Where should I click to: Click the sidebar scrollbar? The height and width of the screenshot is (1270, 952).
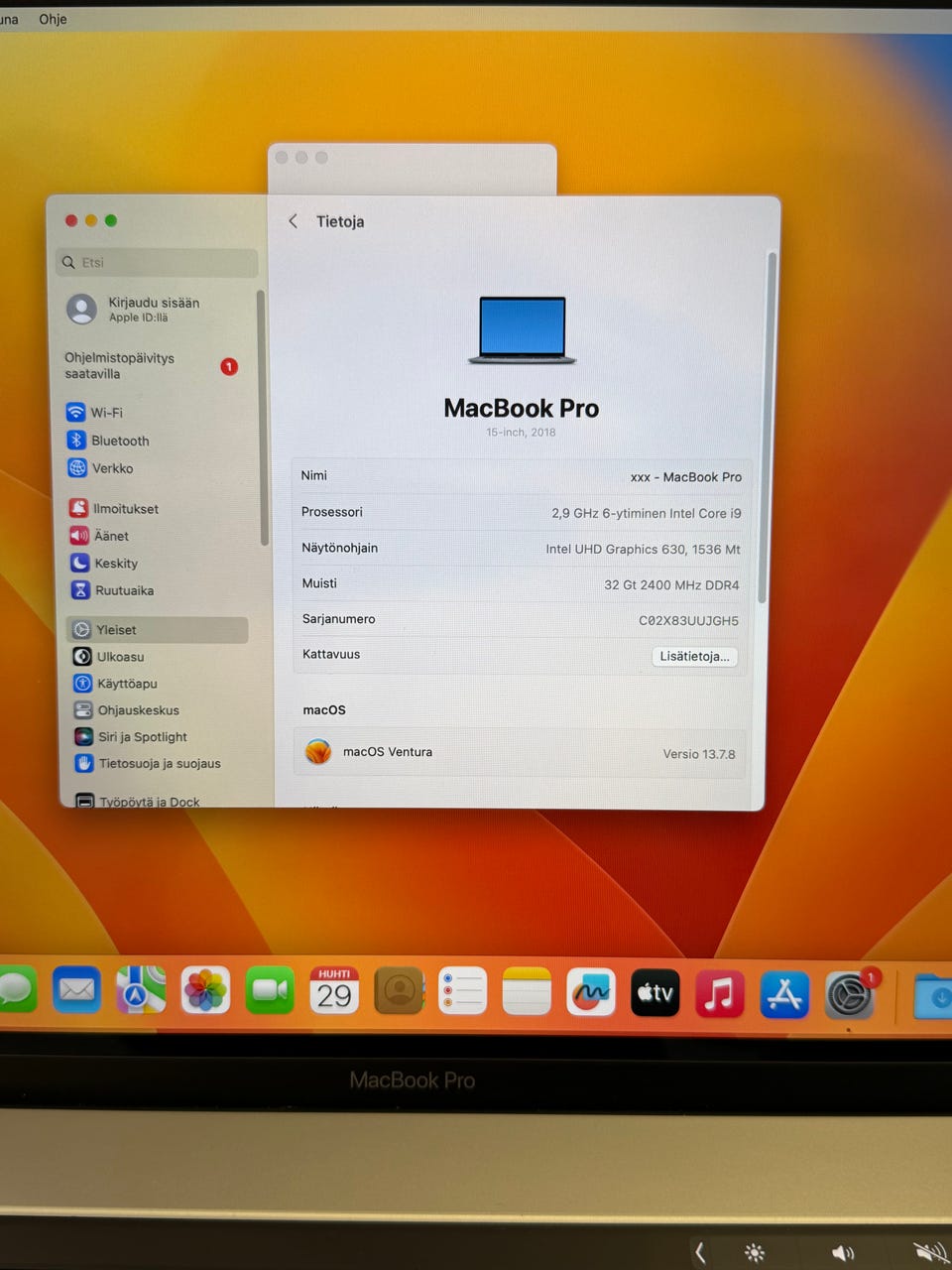263,417
